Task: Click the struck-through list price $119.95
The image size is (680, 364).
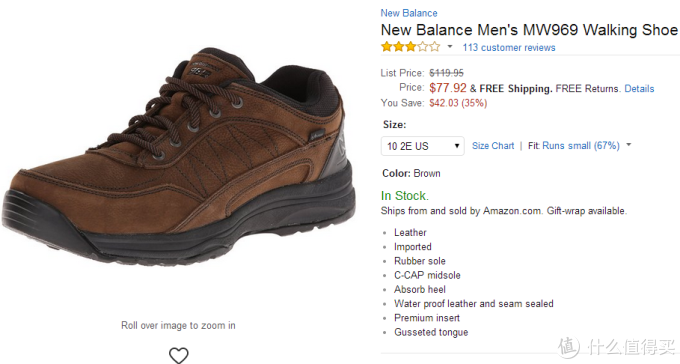Action: tap(446, 73)
